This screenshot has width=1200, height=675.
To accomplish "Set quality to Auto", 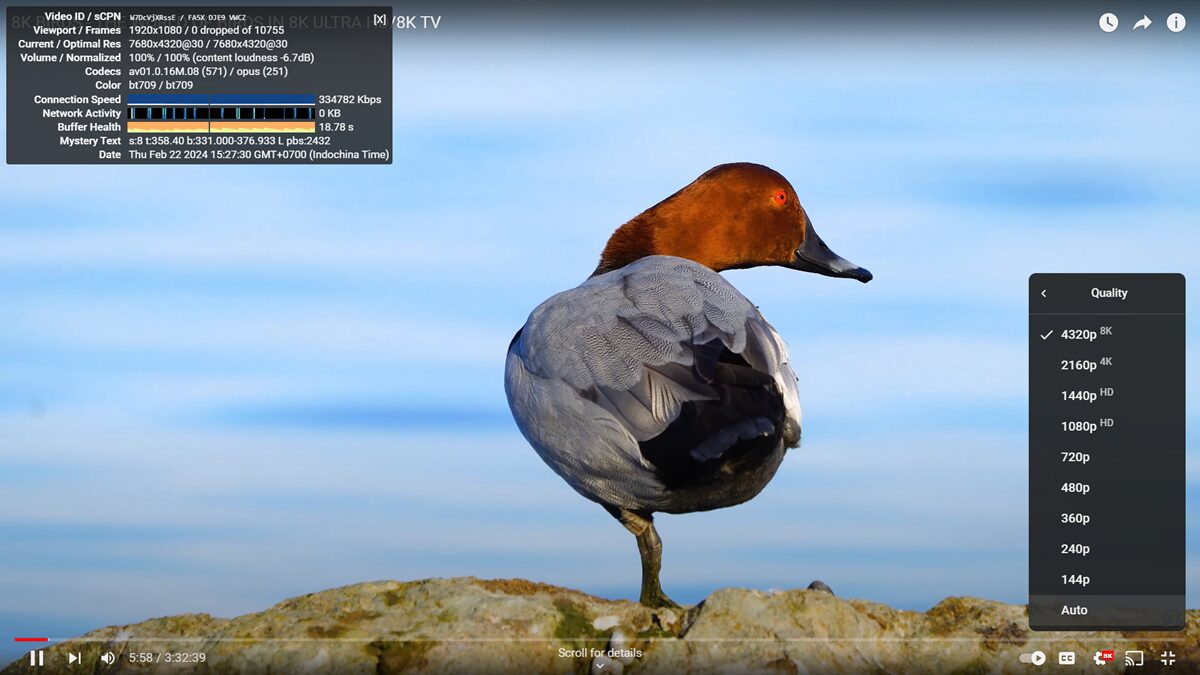I will [1107, 610].
